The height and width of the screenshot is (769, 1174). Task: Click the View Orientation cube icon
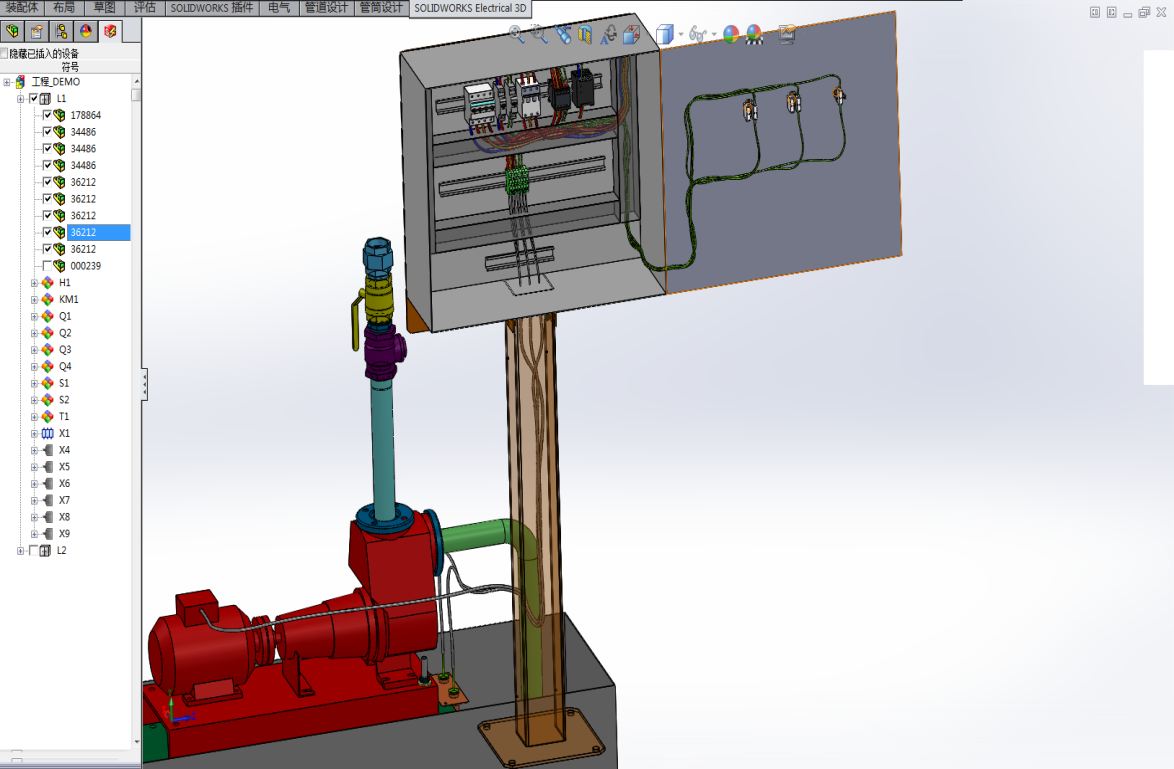click(x=631, y=34)
